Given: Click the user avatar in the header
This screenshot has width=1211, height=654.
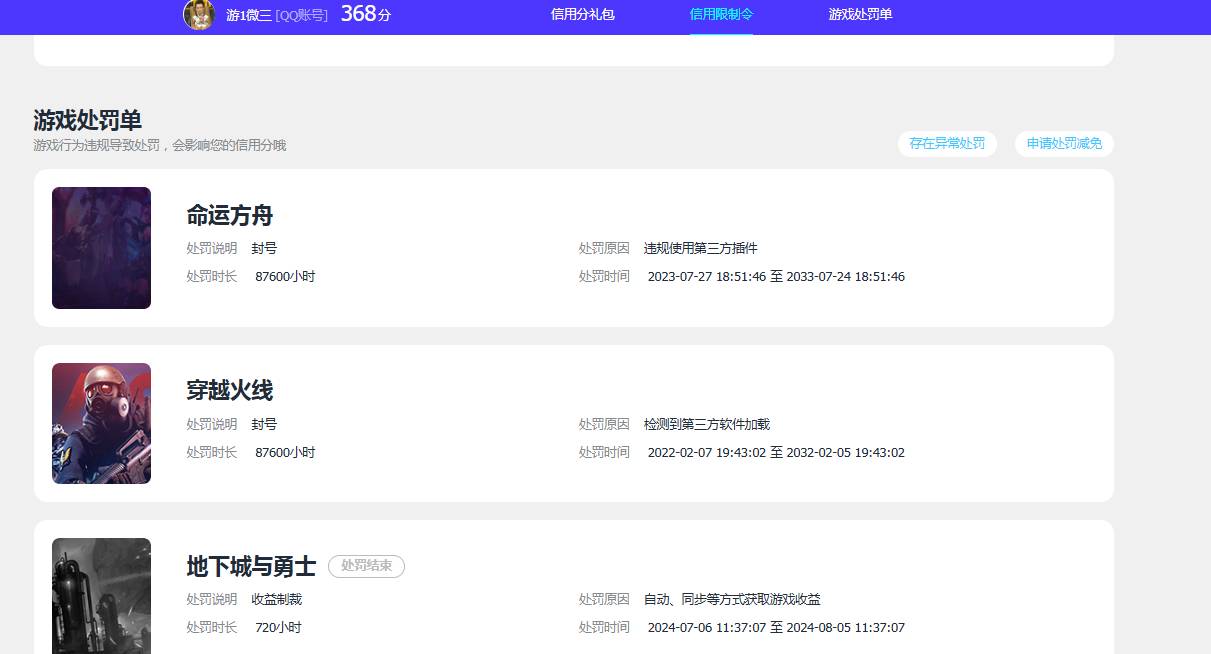Looking at the screenshot, I should 199,14.
